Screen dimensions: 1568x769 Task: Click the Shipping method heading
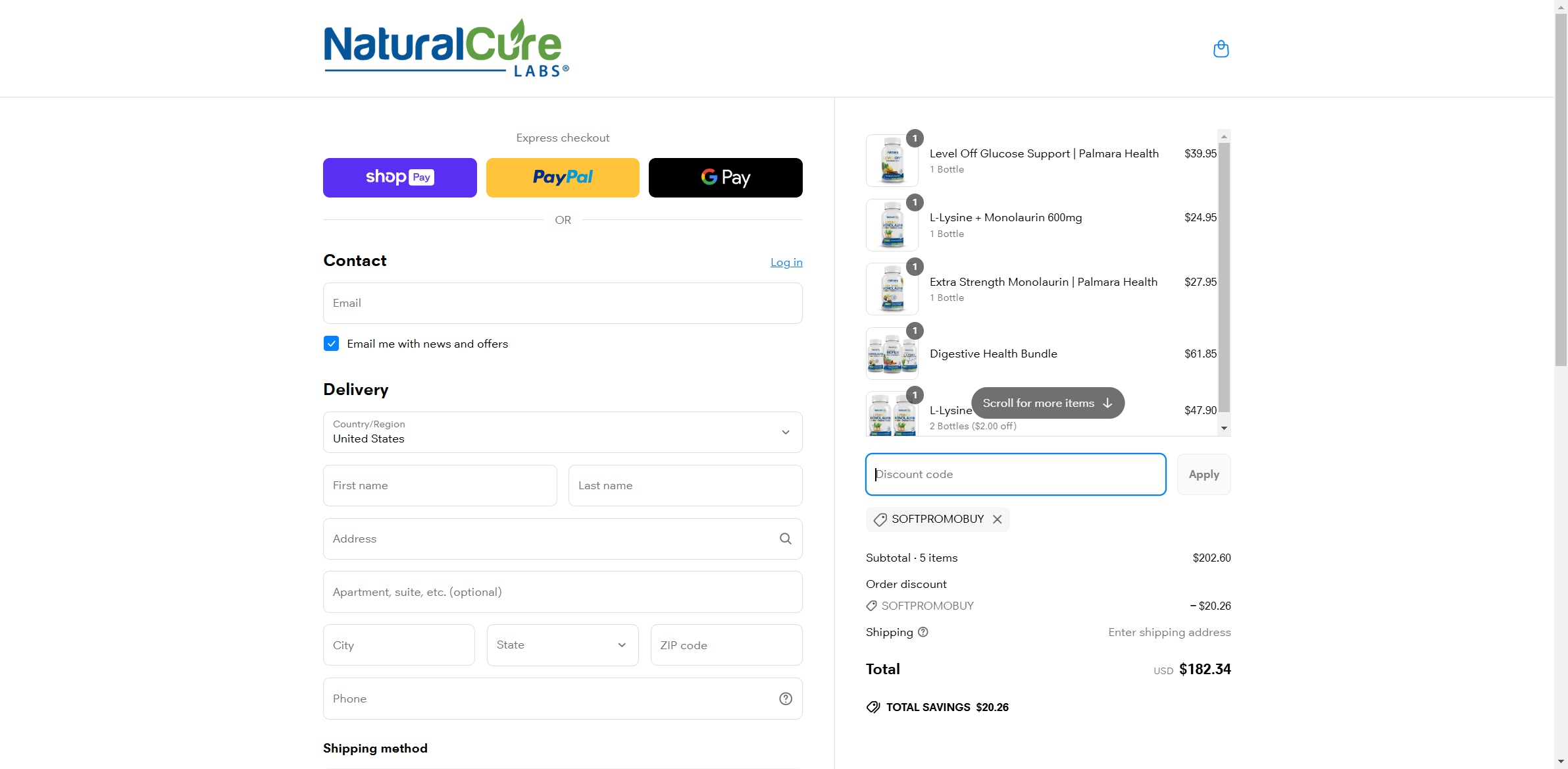pyautogui.click(x=375, y=748)
